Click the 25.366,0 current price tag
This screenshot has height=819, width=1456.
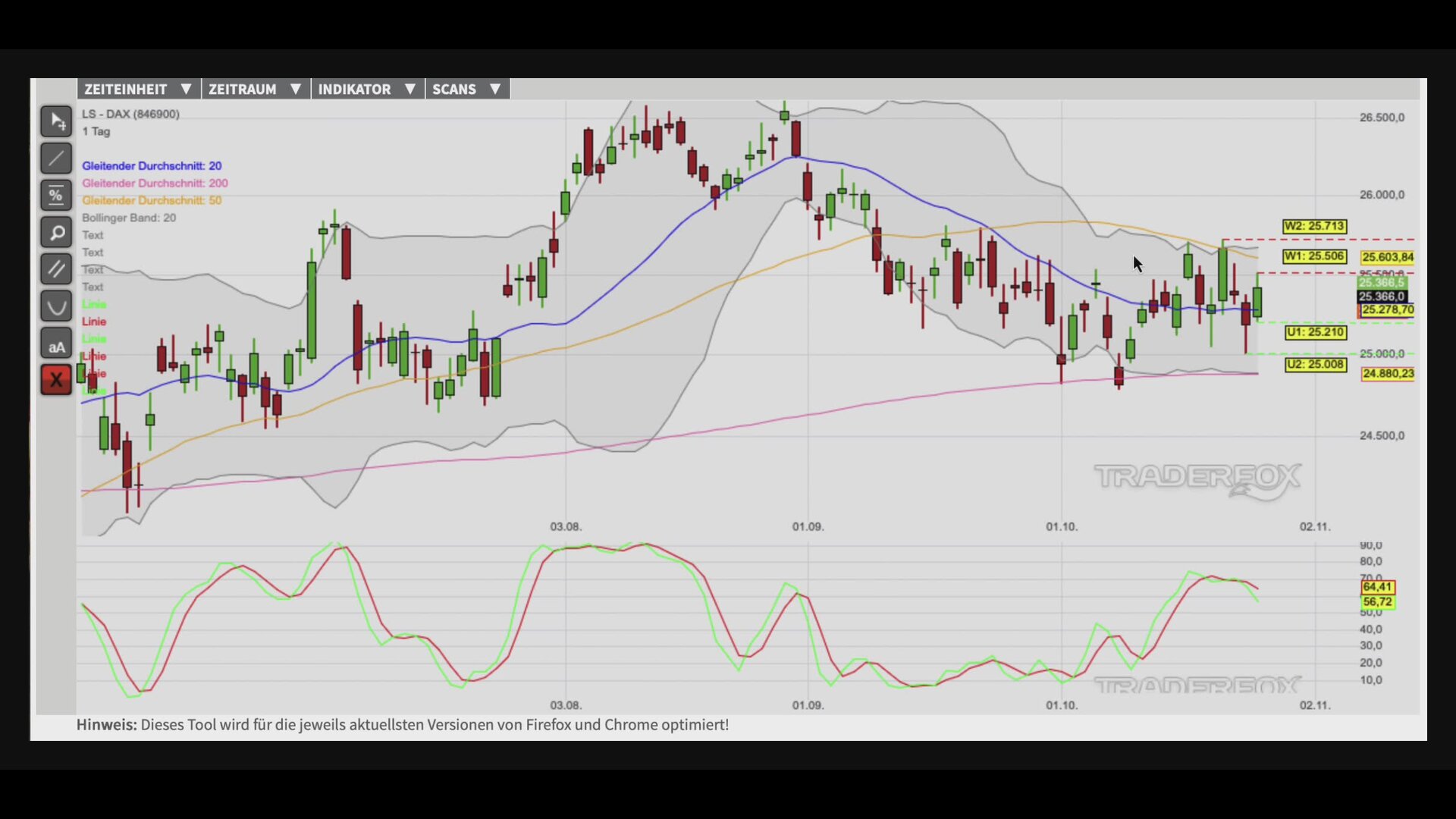click(x=1382, y=297)
